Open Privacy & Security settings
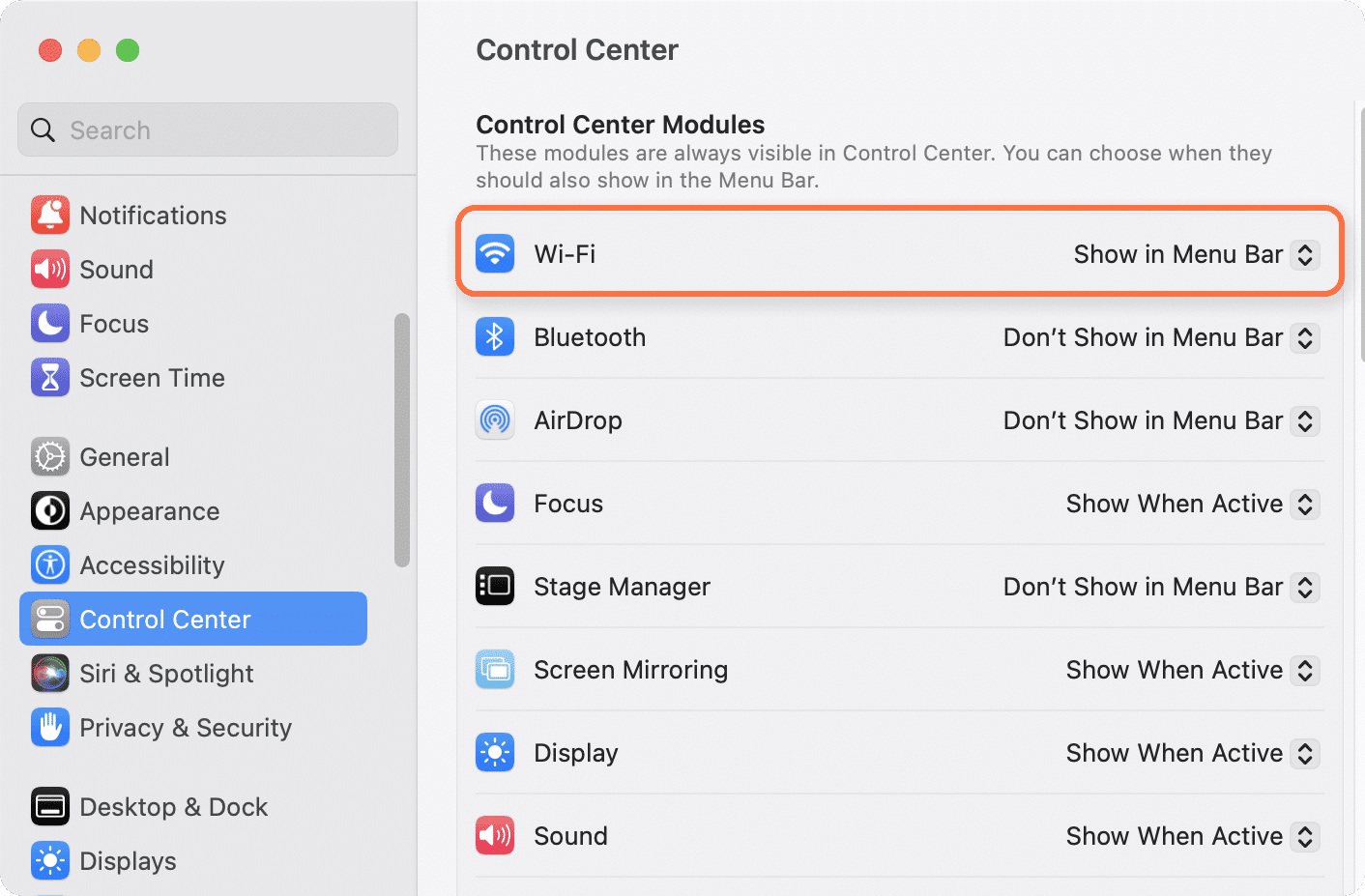This screenshot has height=896, width=1365. [x=186, y=727]
